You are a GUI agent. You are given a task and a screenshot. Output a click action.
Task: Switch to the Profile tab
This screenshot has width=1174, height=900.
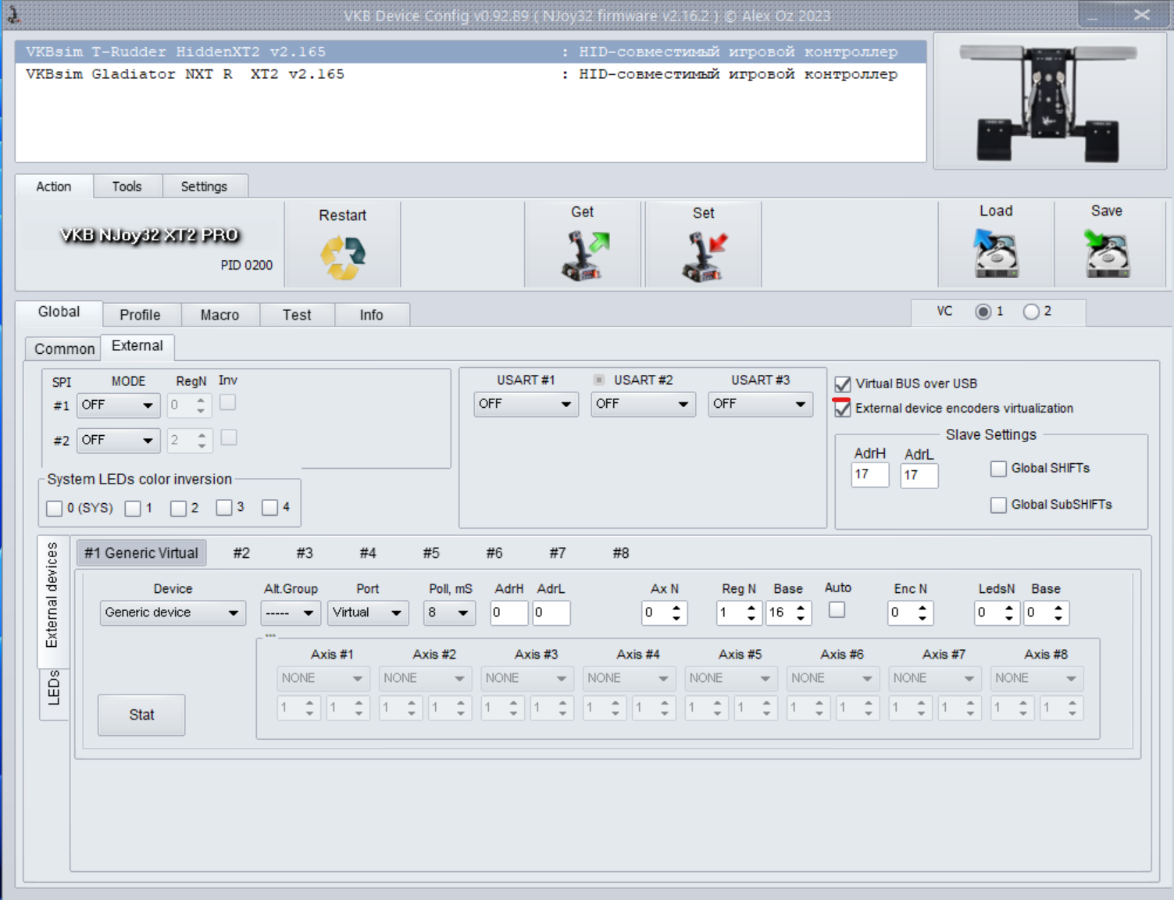(140, 315)
